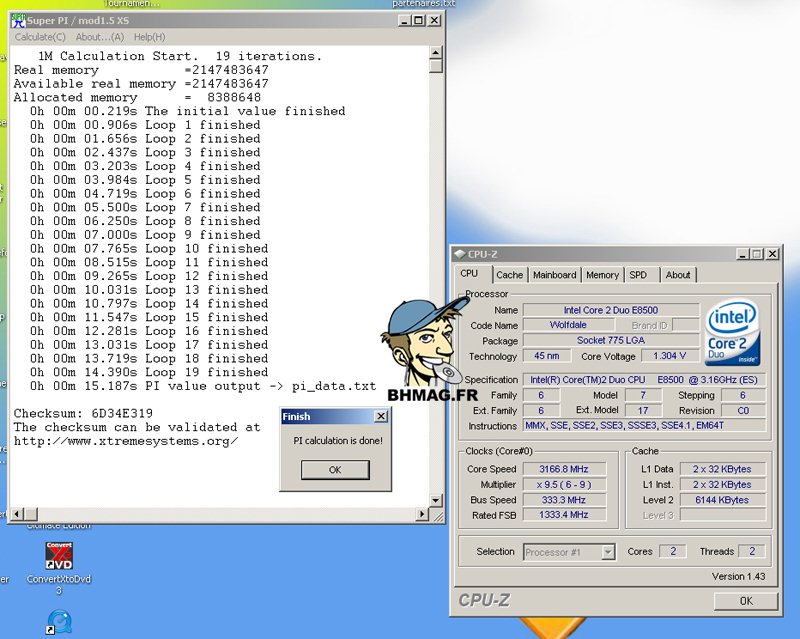Switch to Mainboard tab in CPU-Z

tap(554, 275)
